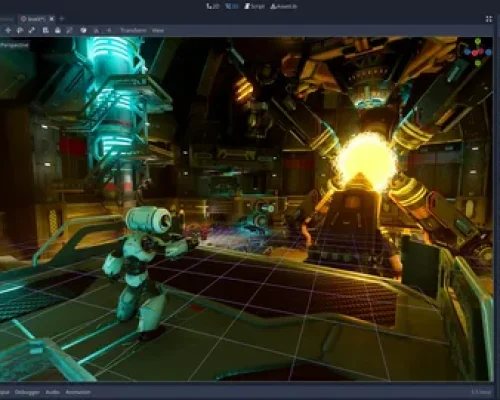Click the list select tool icon
Screen dimensions: 500x400
coord(46,30)
